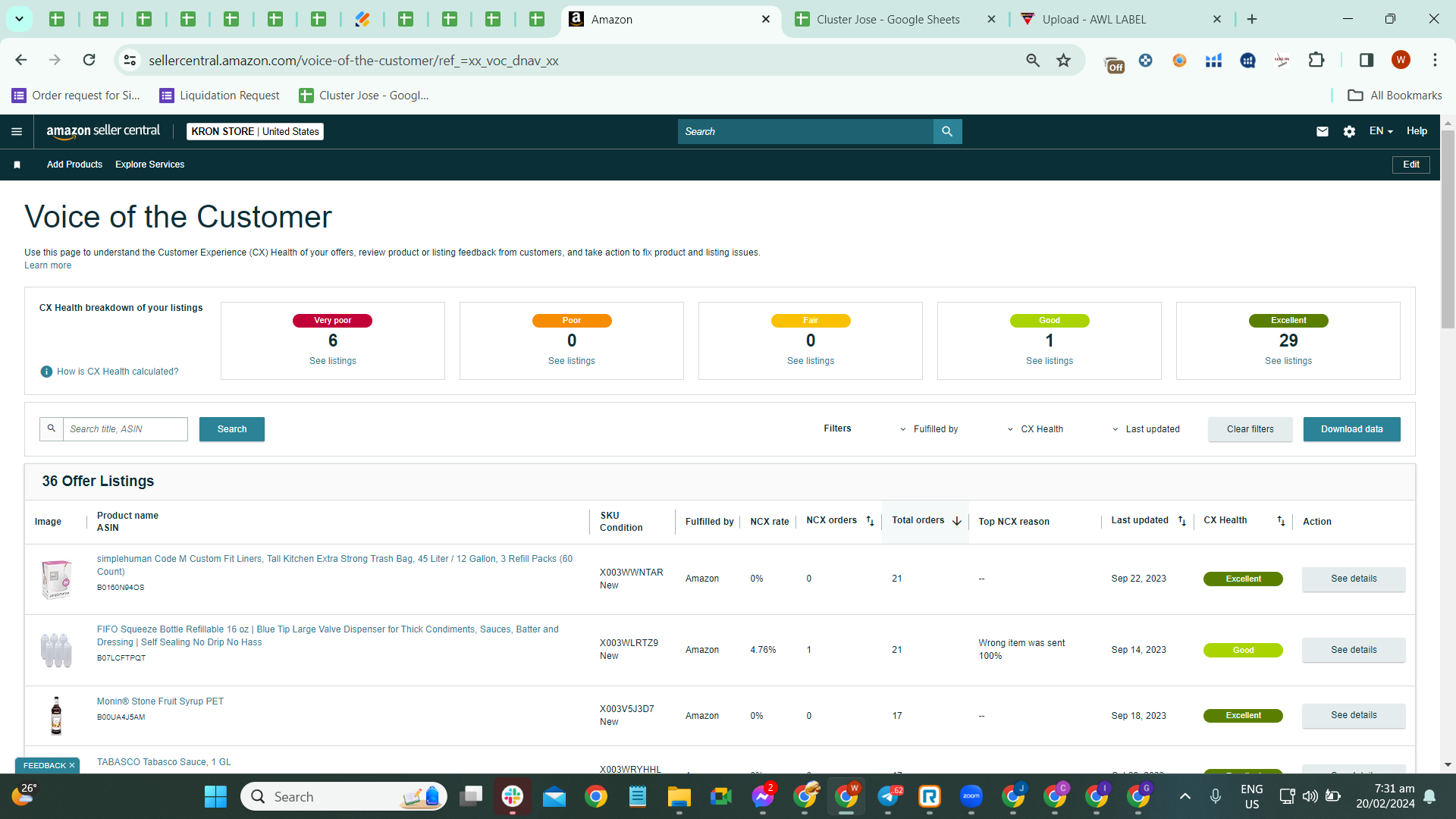The image size is (1456, 819).
Task: Open Order request bookmark
Action: [x=76, y=95]
